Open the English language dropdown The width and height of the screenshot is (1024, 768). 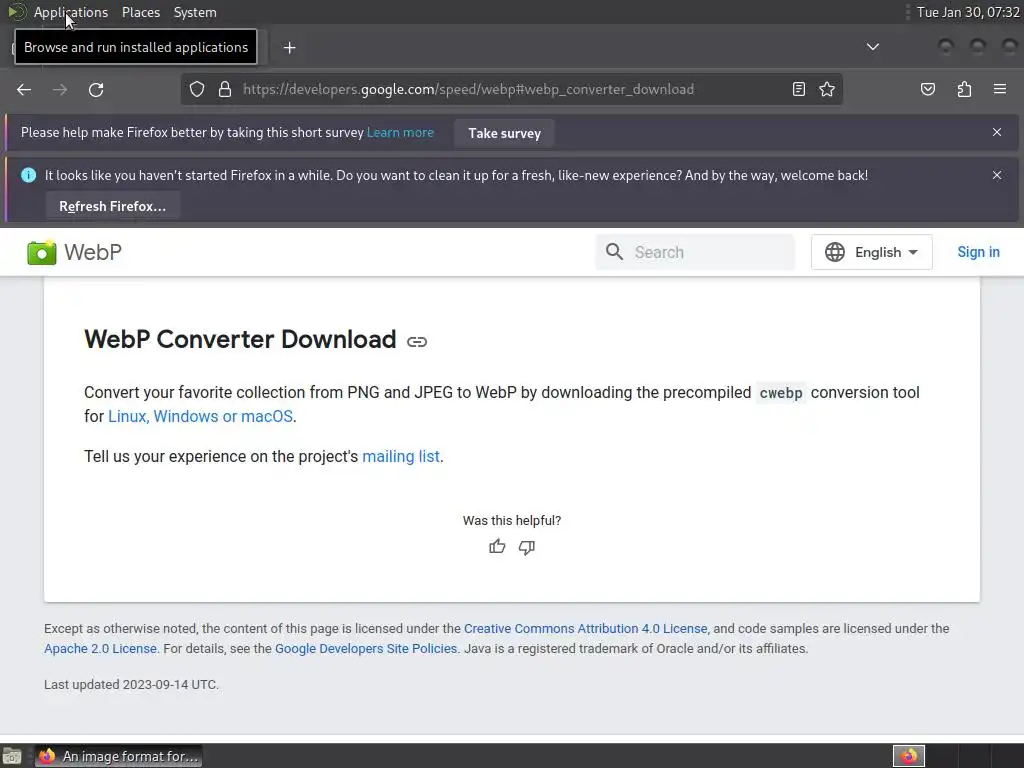click(x=872, y=252)
